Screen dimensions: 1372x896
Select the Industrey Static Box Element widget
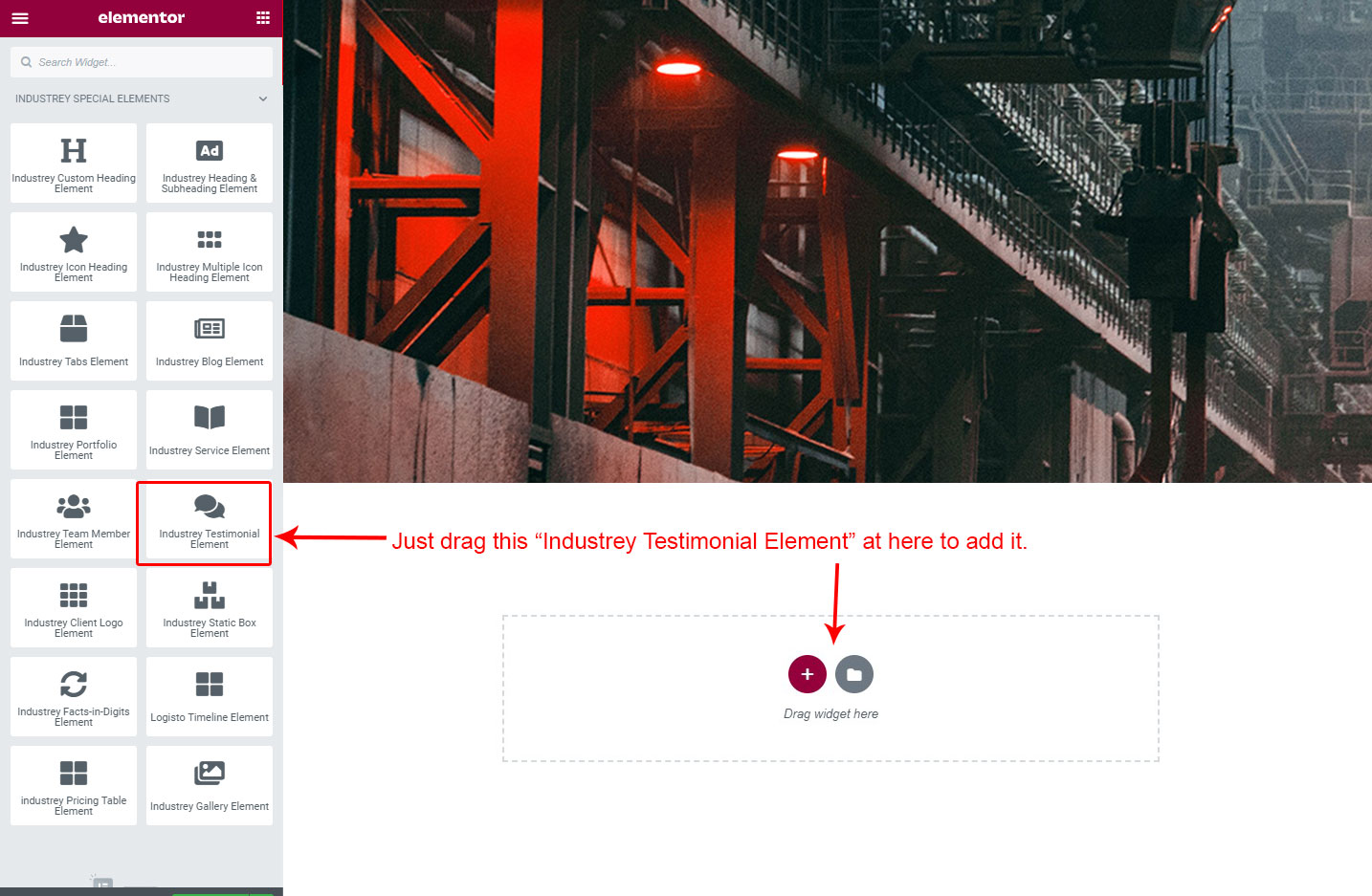pyautogui.click(x=210, y=607)
